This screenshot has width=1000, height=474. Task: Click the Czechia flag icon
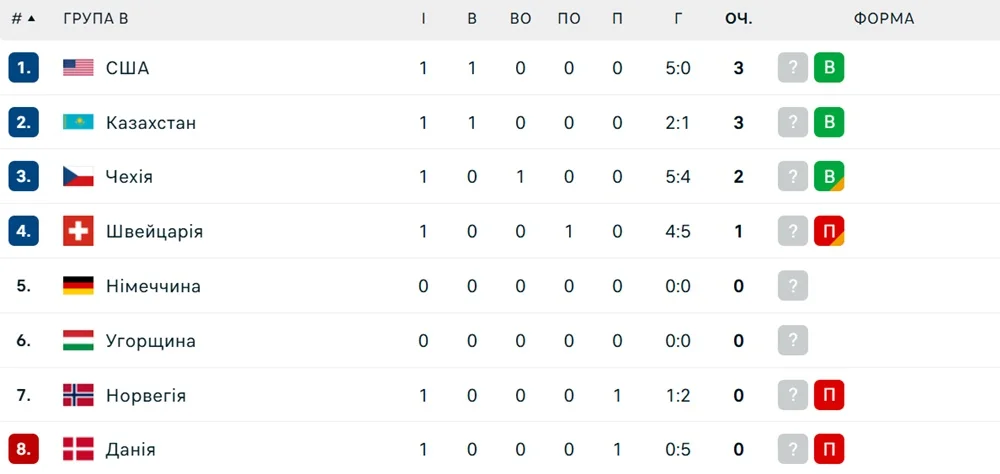tap(78, 177)
